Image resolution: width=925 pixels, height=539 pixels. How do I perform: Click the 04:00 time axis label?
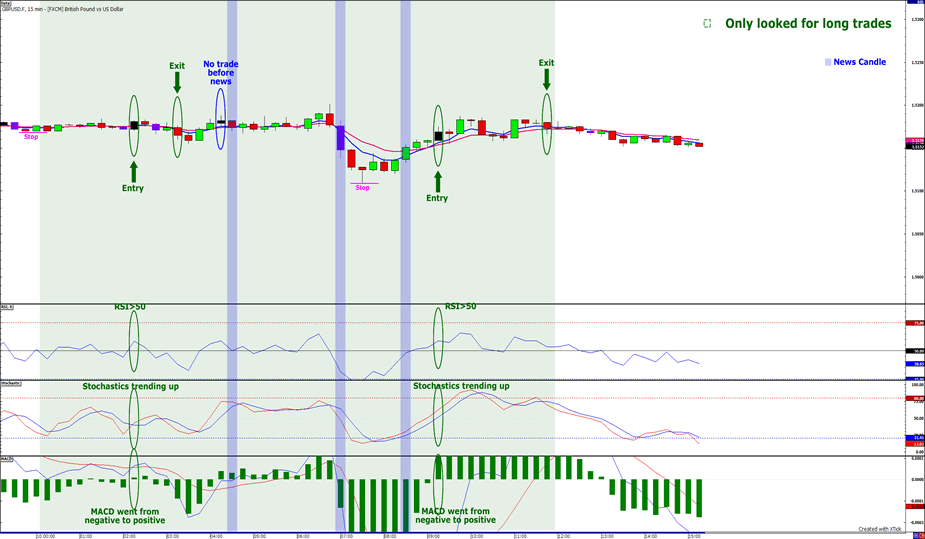click(x=217, y=536)
